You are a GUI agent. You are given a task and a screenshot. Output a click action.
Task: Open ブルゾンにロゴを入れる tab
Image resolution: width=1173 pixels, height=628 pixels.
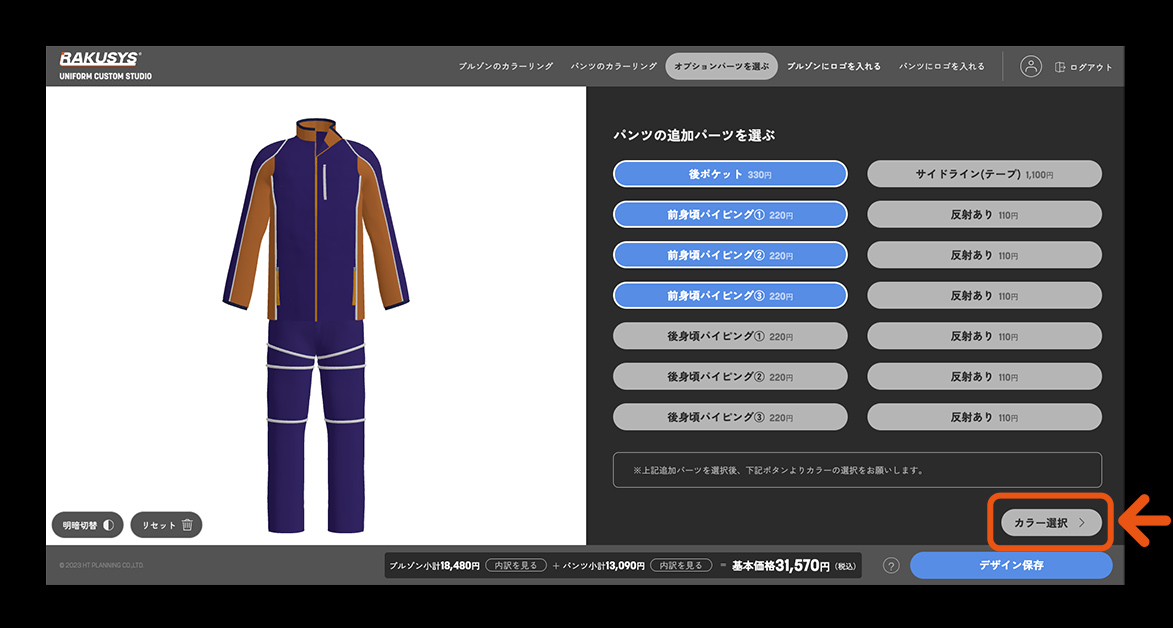click(x=834, y=66)
